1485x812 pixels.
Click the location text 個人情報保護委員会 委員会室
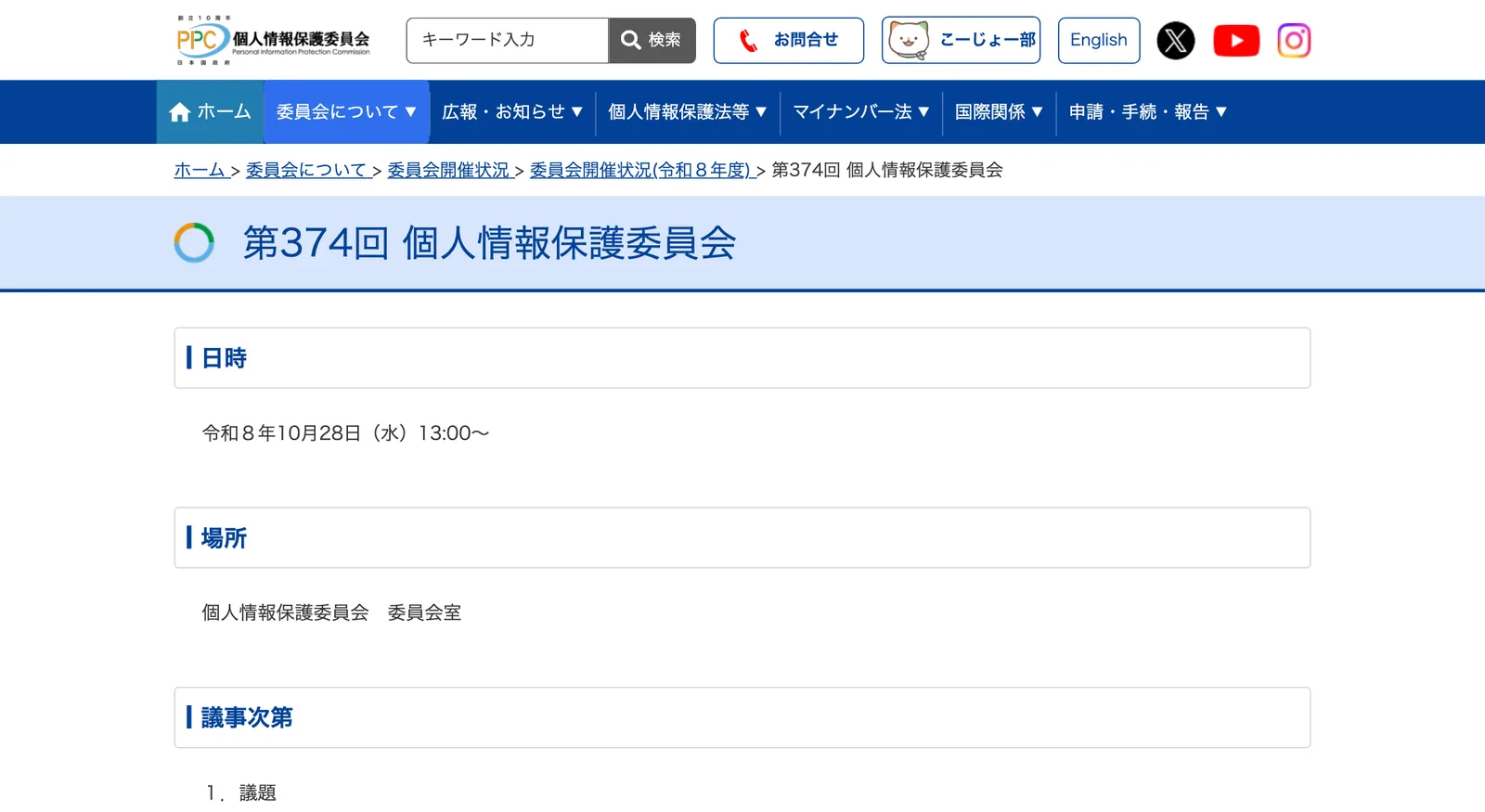click(331, 612)
